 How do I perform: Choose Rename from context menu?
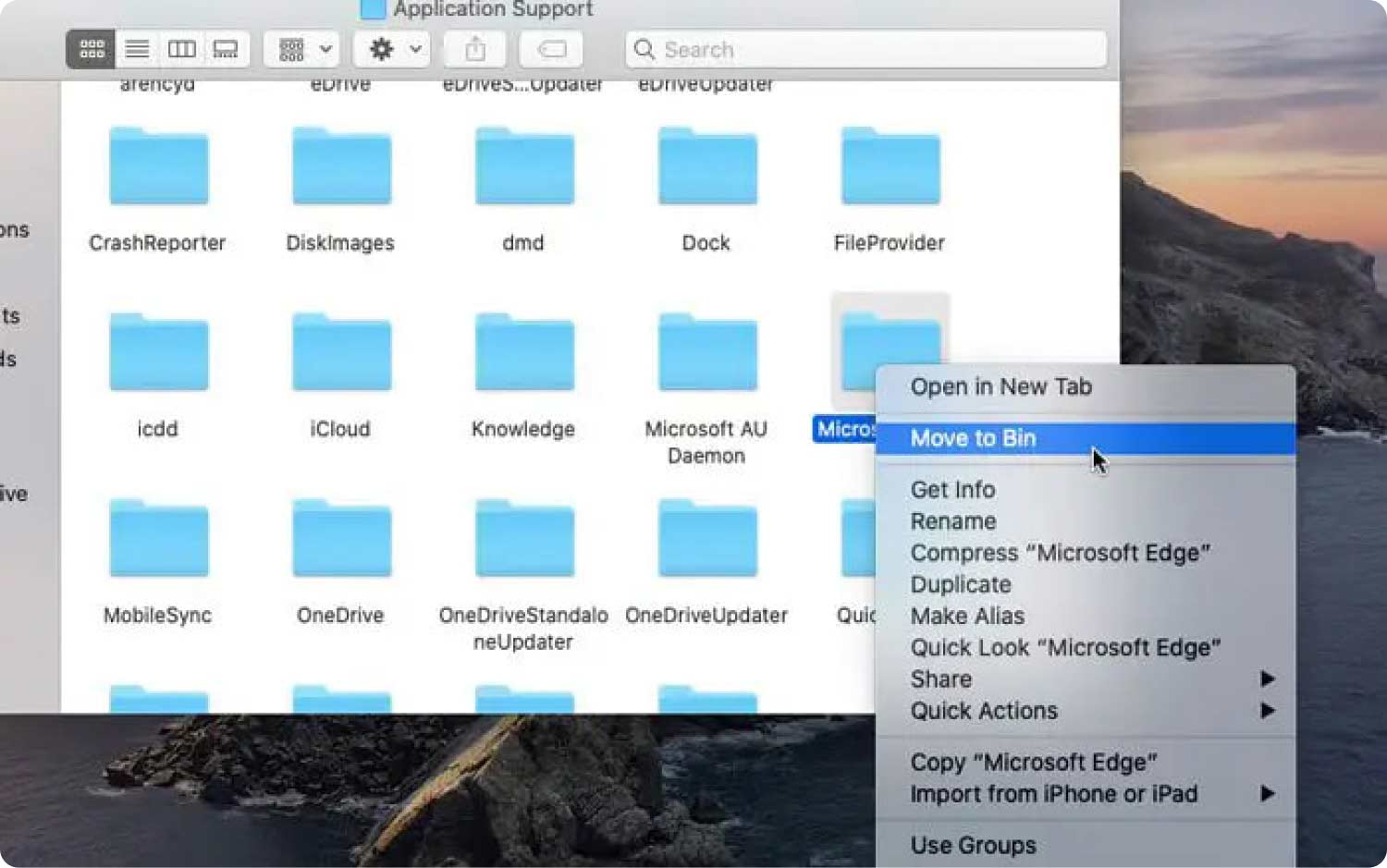pyautogui.click(x=1086, y=521)
